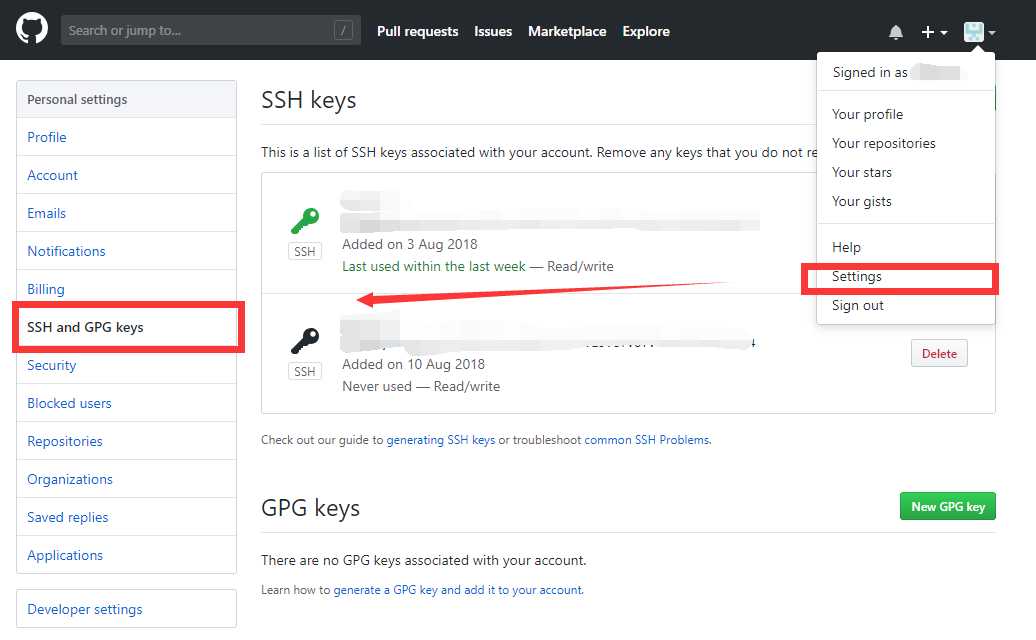Click the slash shortcut icon in search
The width and height of the screenshot is (1036, 640).
pos(343,30)
